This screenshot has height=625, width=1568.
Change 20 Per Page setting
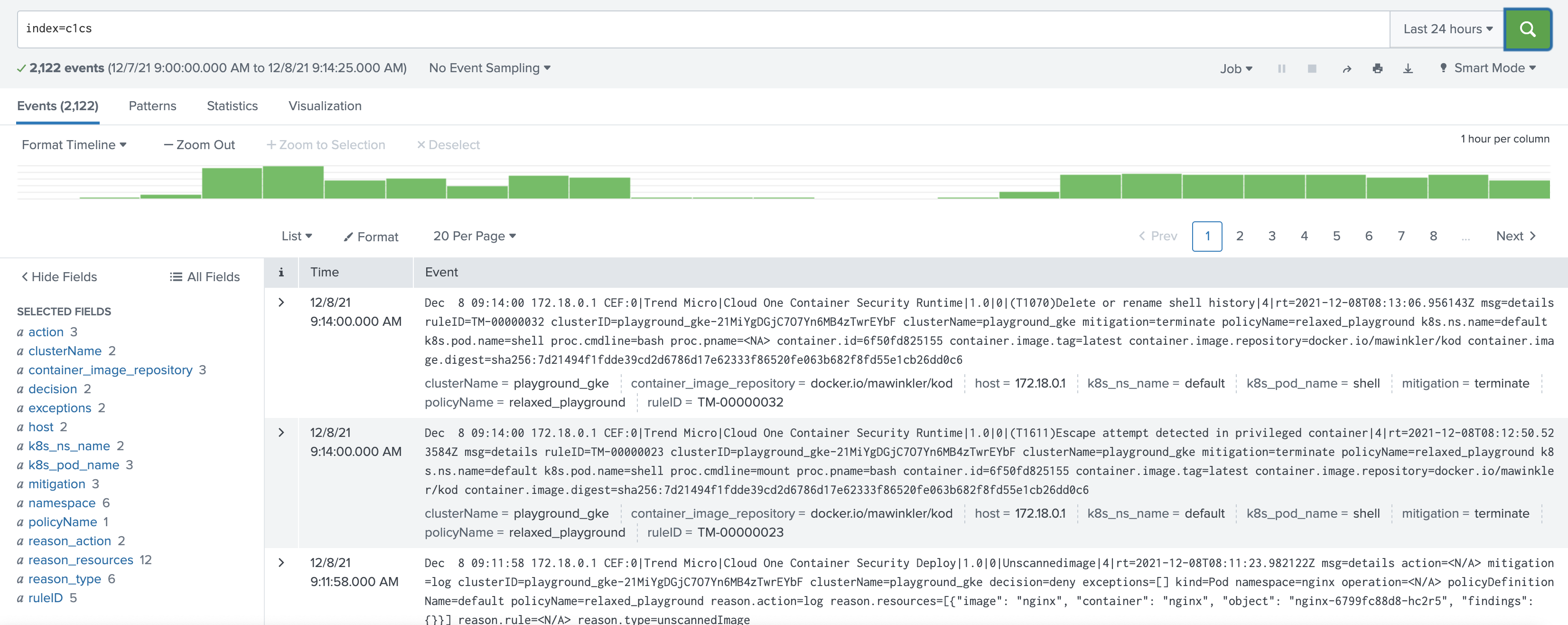(x=474, y=236)
